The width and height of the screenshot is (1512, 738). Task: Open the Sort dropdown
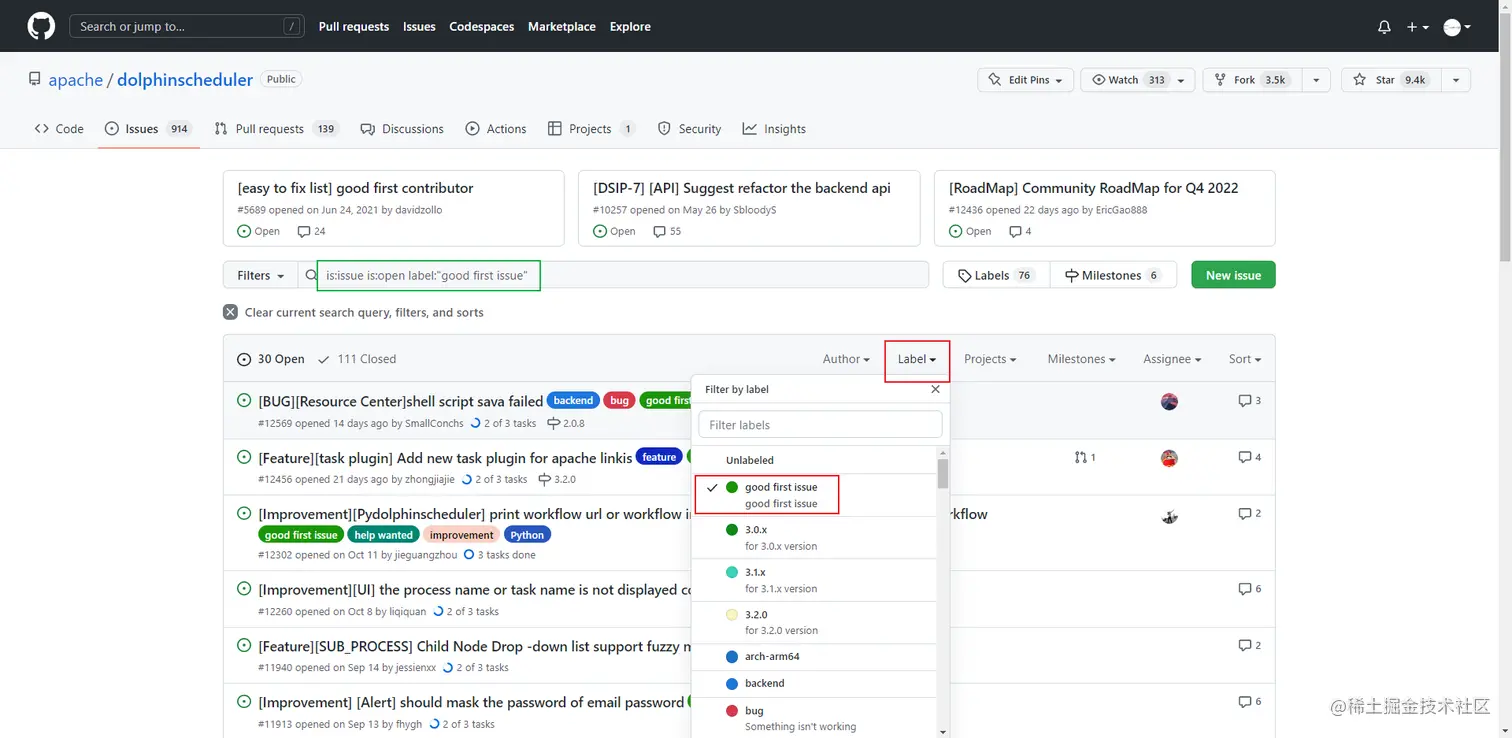1245,359
